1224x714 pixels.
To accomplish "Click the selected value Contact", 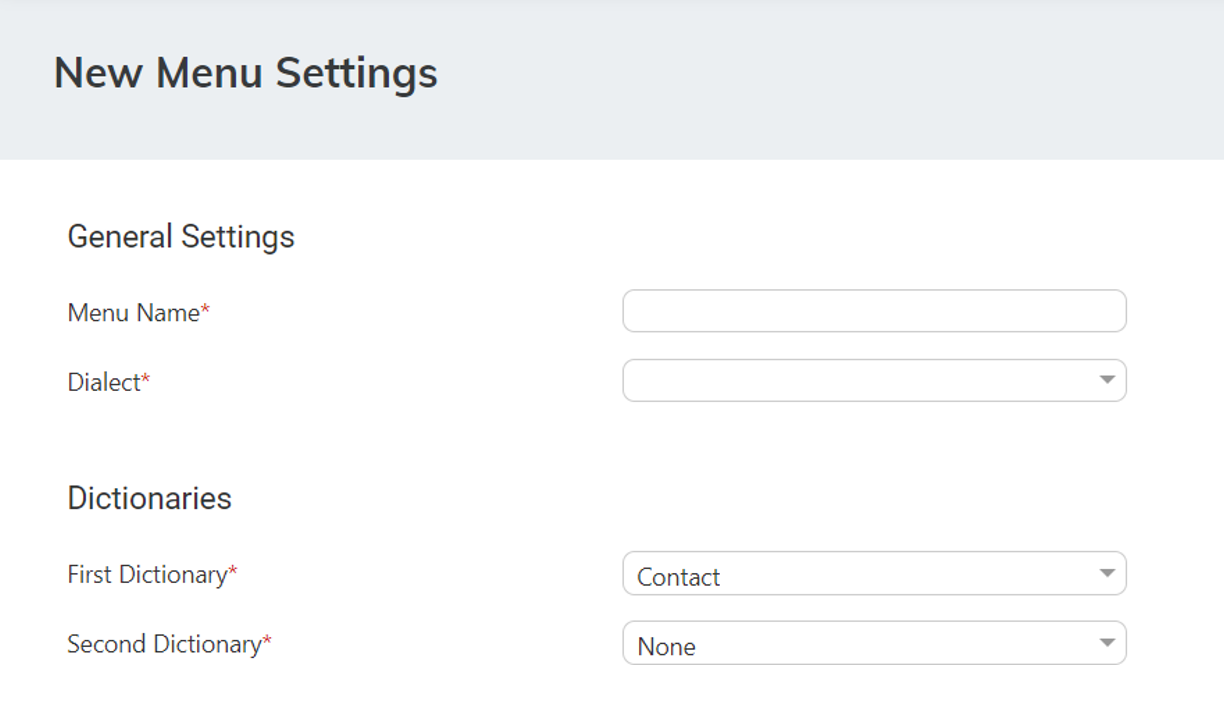I will pos(678,577).
